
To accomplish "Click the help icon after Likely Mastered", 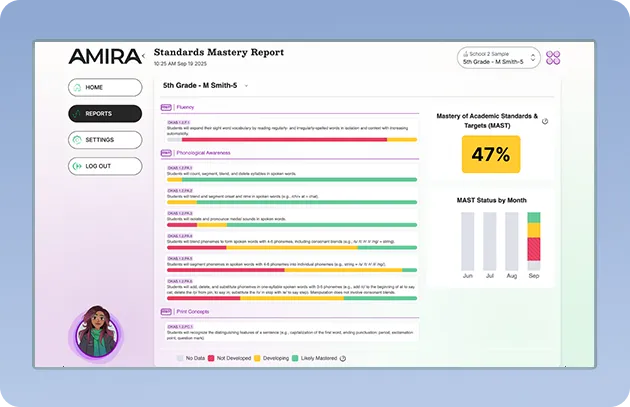I will point(343,358).
